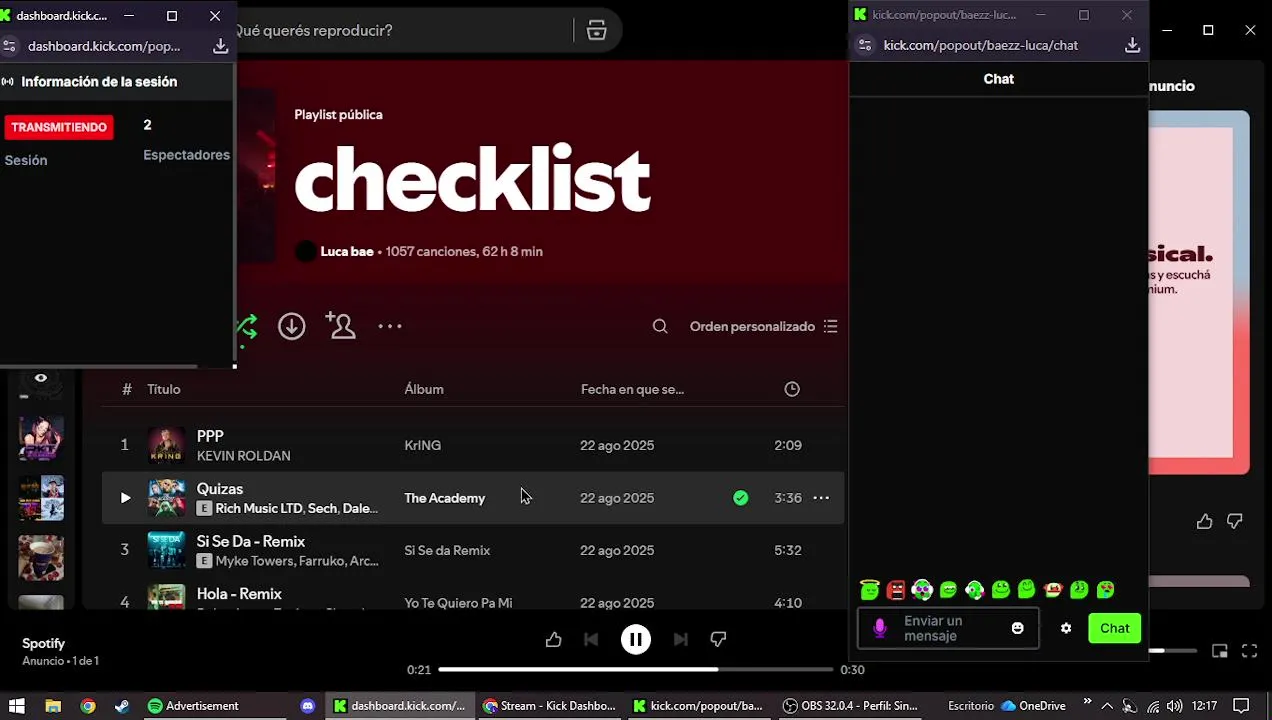
Task: Skip to the next track
Action: click(680, 639)
